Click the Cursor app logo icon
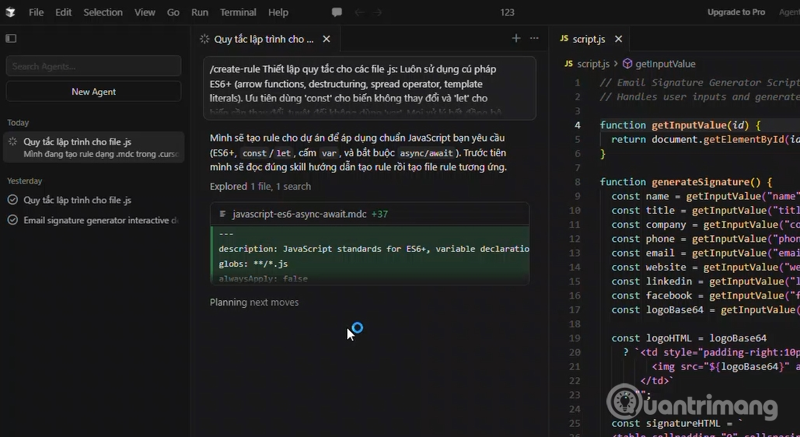800x437 pixels. point(12,12)
